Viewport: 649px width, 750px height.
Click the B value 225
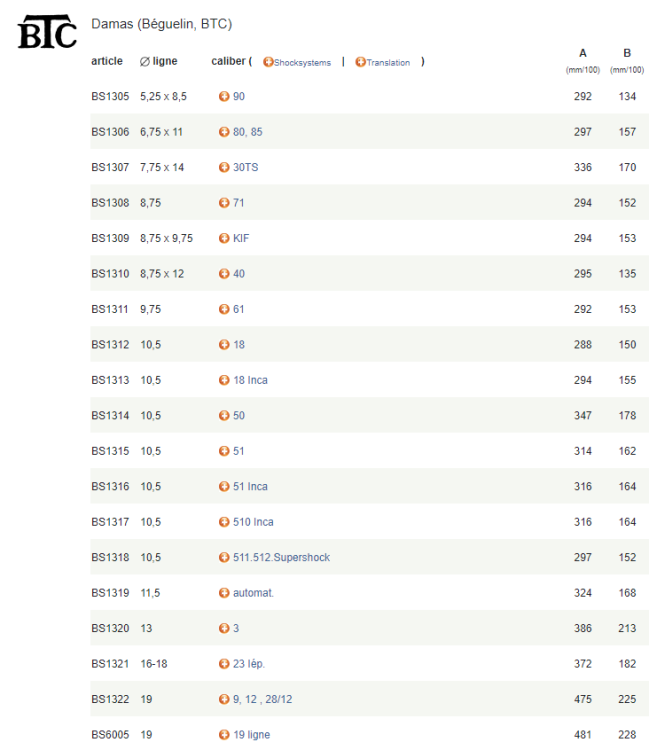click(x=627, y=699)
